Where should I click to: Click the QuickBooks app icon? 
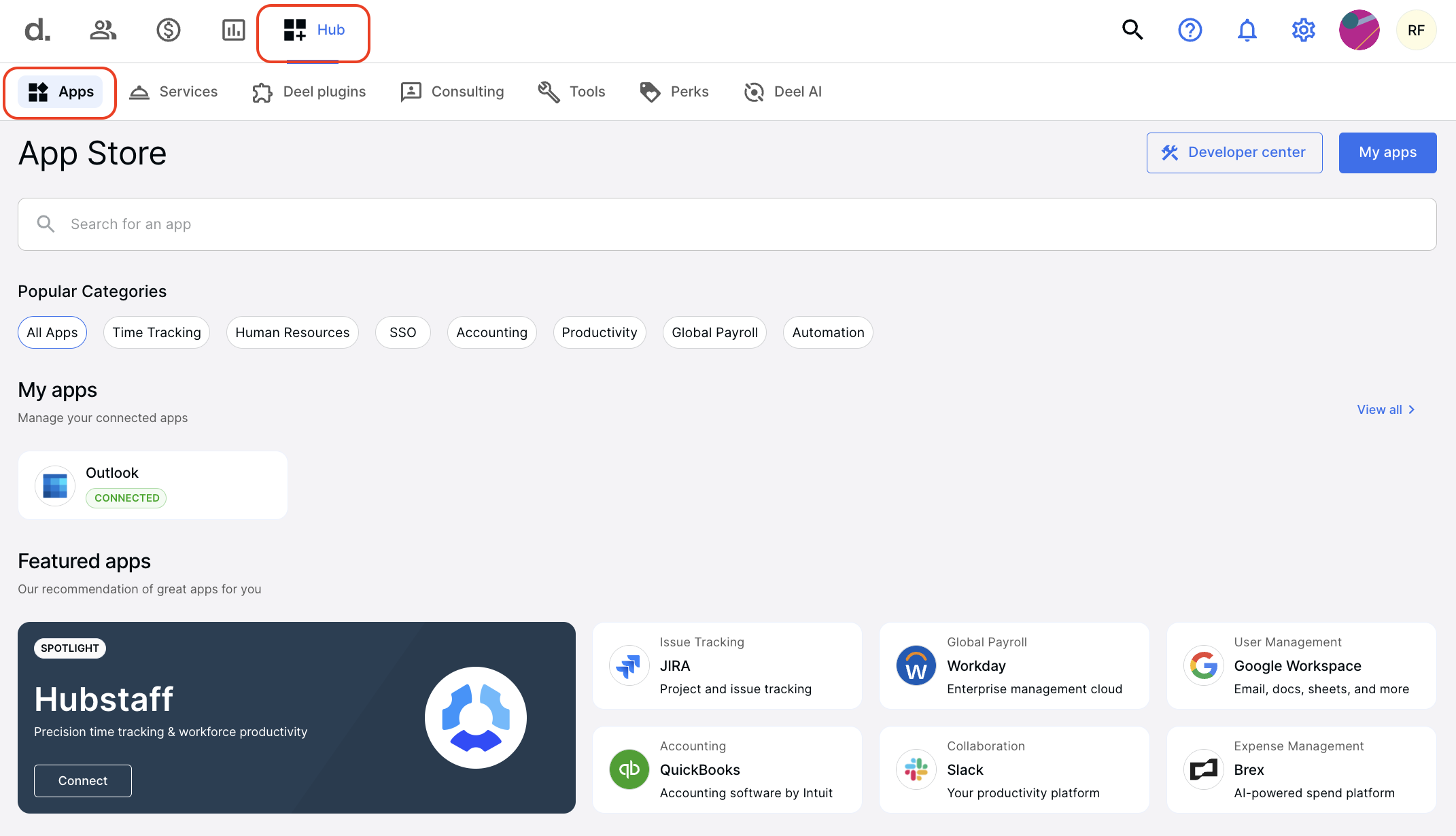(x=629, y=769)
